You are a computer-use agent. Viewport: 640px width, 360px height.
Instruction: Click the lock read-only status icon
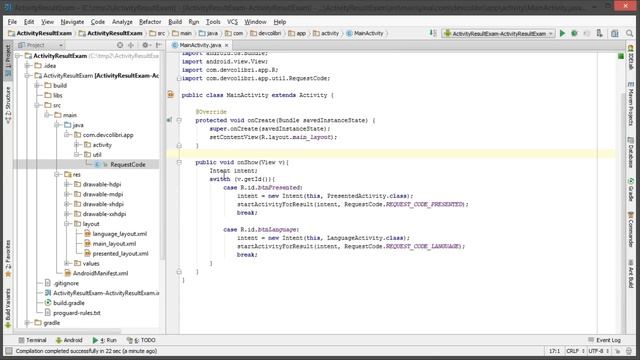(x=618, y=351)
